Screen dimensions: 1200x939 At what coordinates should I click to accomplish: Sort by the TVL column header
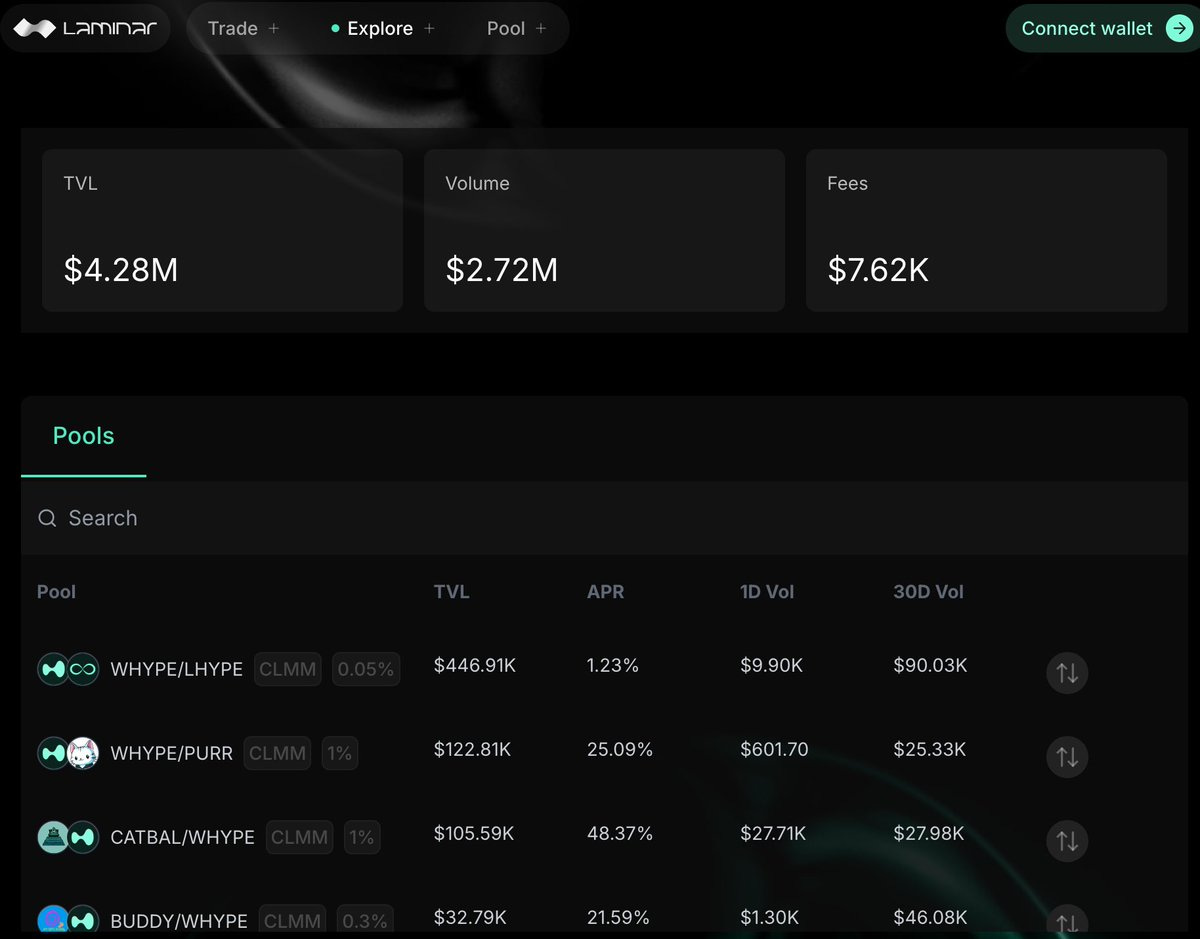tap(451, 592)
